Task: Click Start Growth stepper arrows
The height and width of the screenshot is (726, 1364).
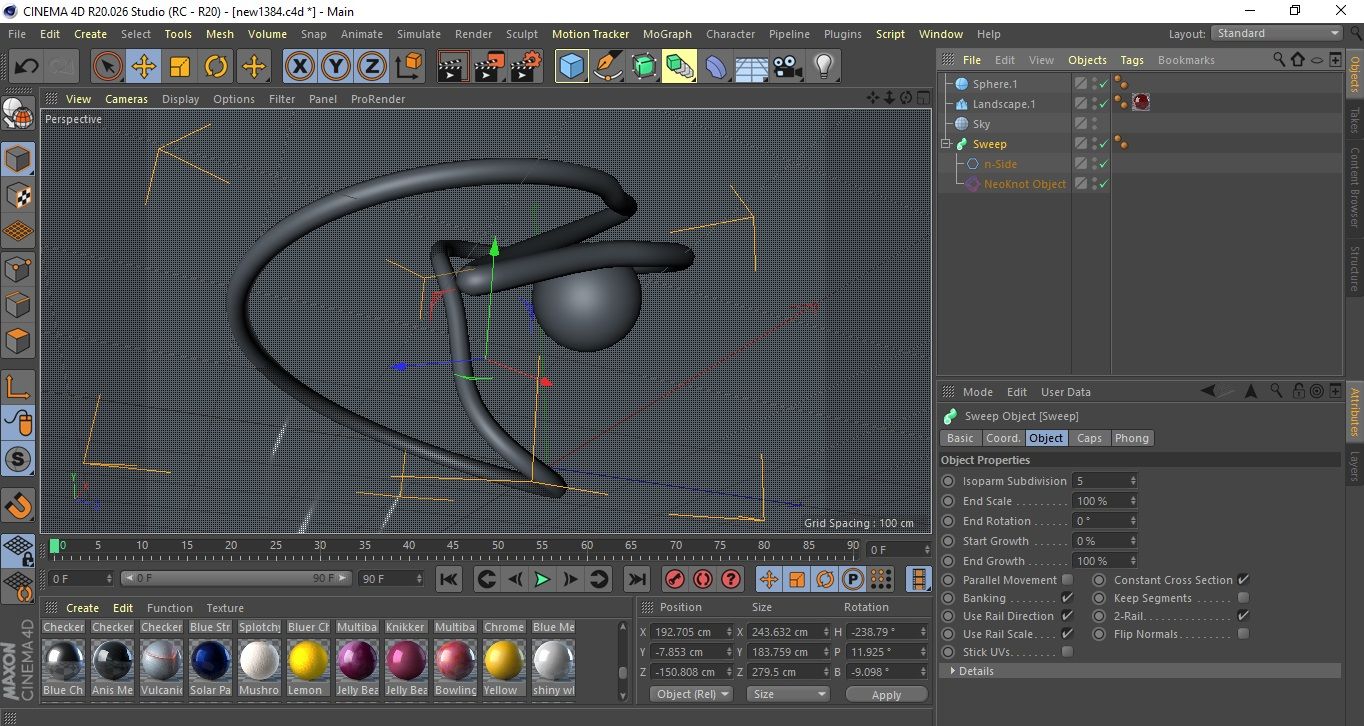Action: coord(1132,541)
